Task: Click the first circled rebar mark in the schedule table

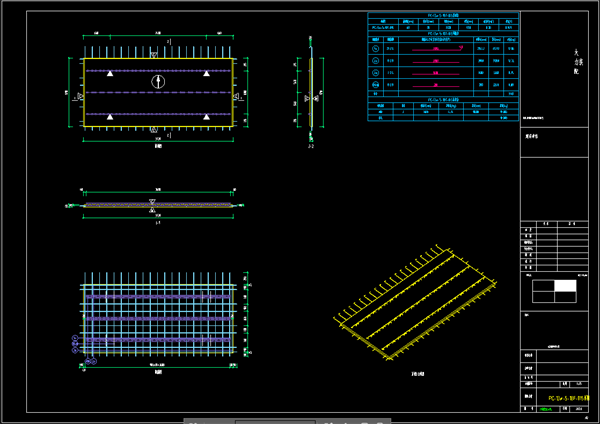Action: 376,49
